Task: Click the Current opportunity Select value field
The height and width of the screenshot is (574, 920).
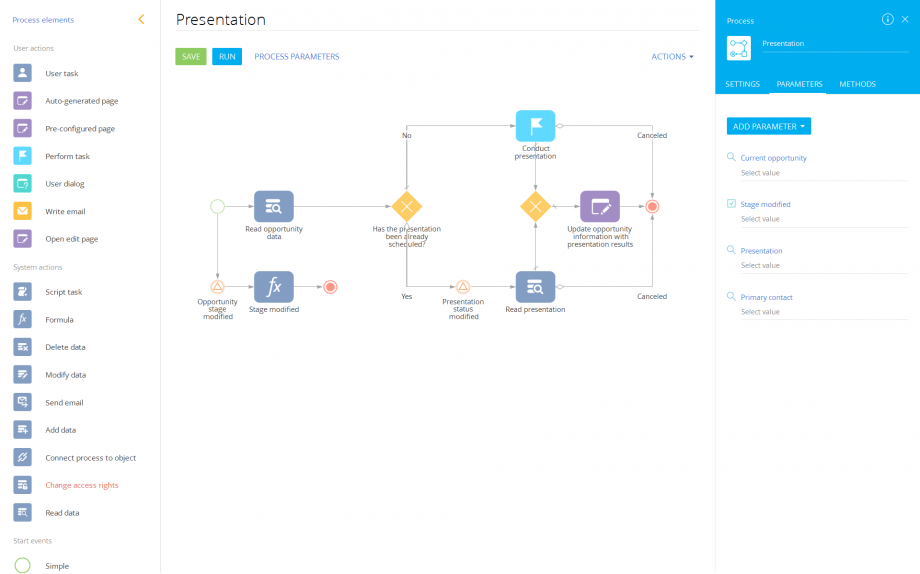Action: (x=824, y=173)
